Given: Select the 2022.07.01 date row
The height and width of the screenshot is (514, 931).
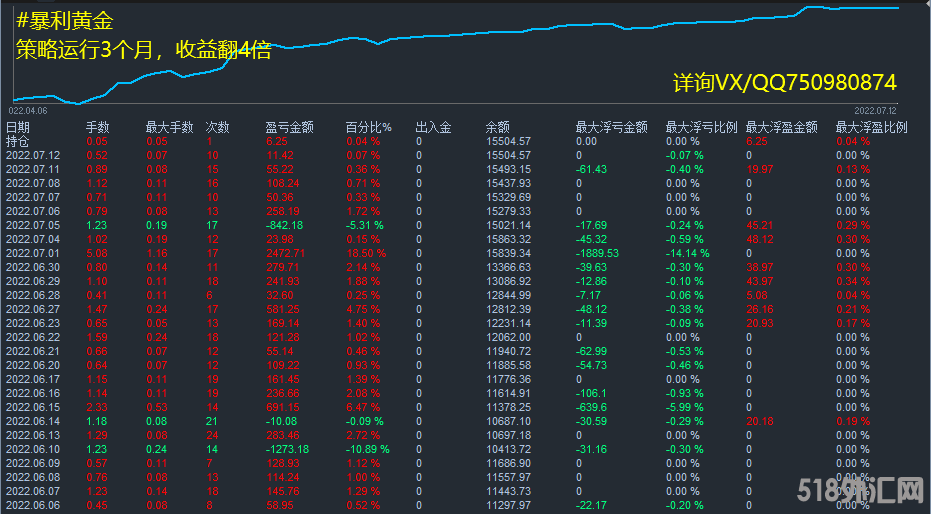Looking at the screenshot, I should coord(33,253).
